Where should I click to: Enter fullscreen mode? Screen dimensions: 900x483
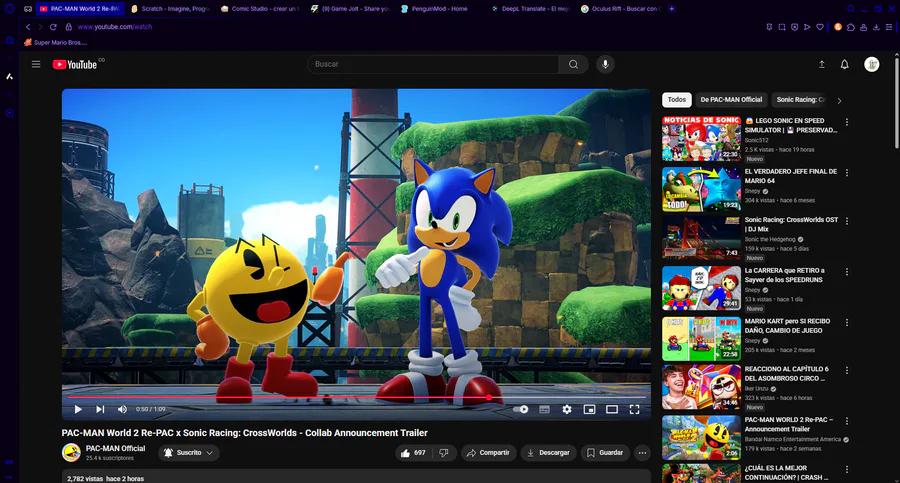634,409
